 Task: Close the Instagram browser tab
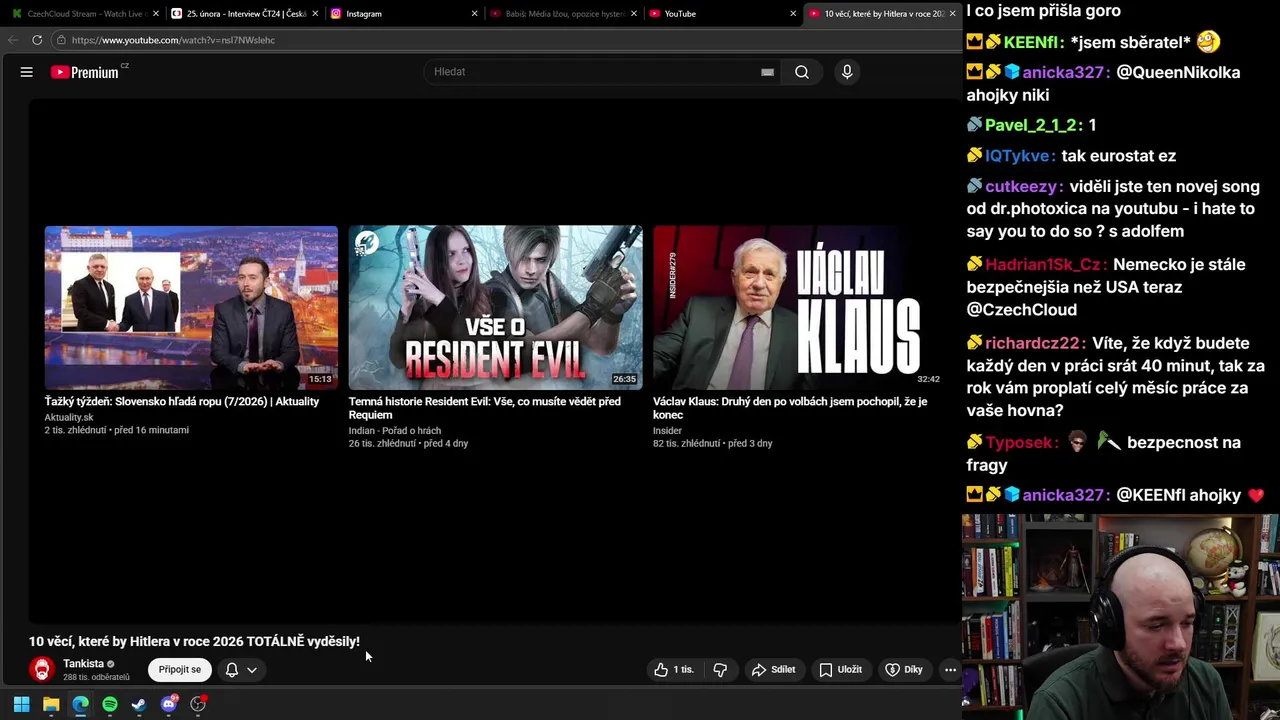click(x=474, y=14)
